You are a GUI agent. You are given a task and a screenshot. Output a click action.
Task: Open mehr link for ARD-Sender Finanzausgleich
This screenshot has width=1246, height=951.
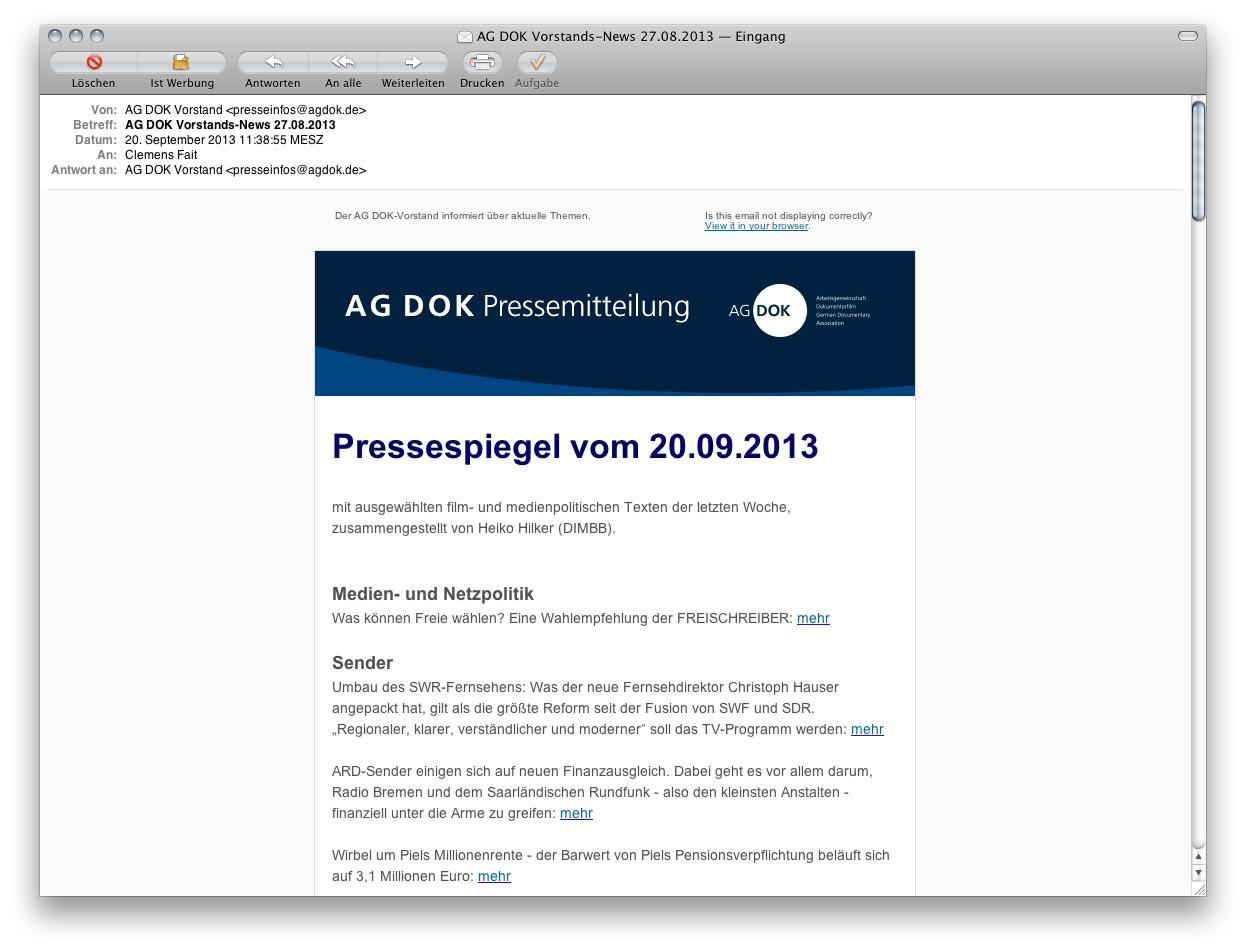576,813
